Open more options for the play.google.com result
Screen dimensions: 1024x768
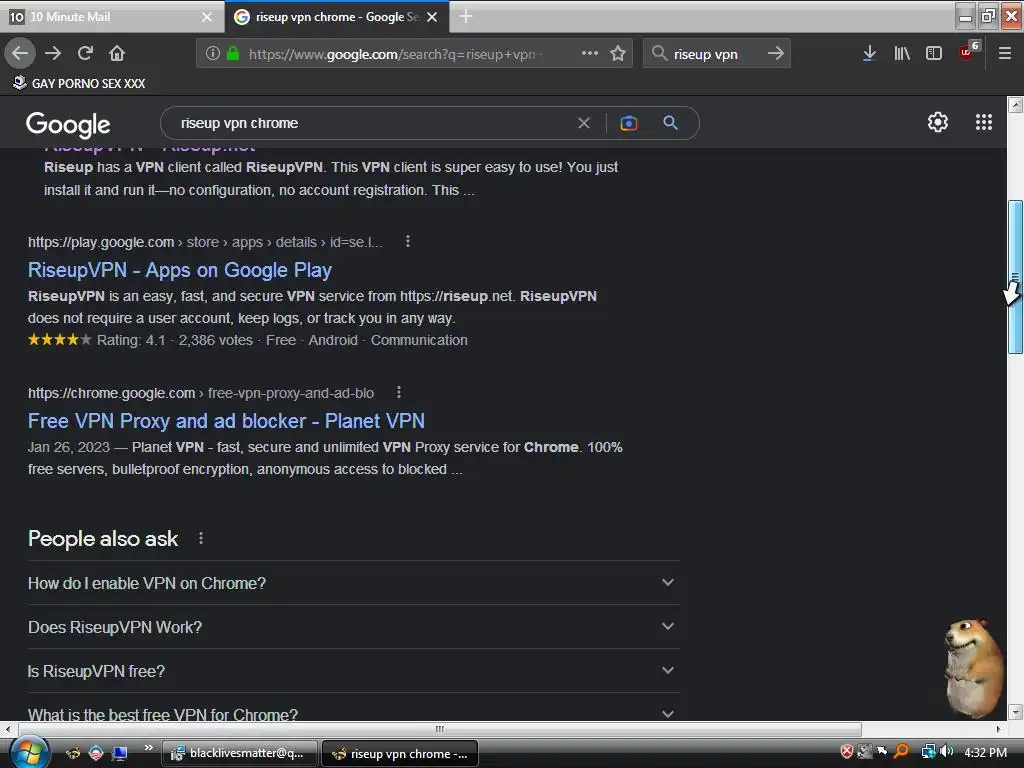(408, 242)
